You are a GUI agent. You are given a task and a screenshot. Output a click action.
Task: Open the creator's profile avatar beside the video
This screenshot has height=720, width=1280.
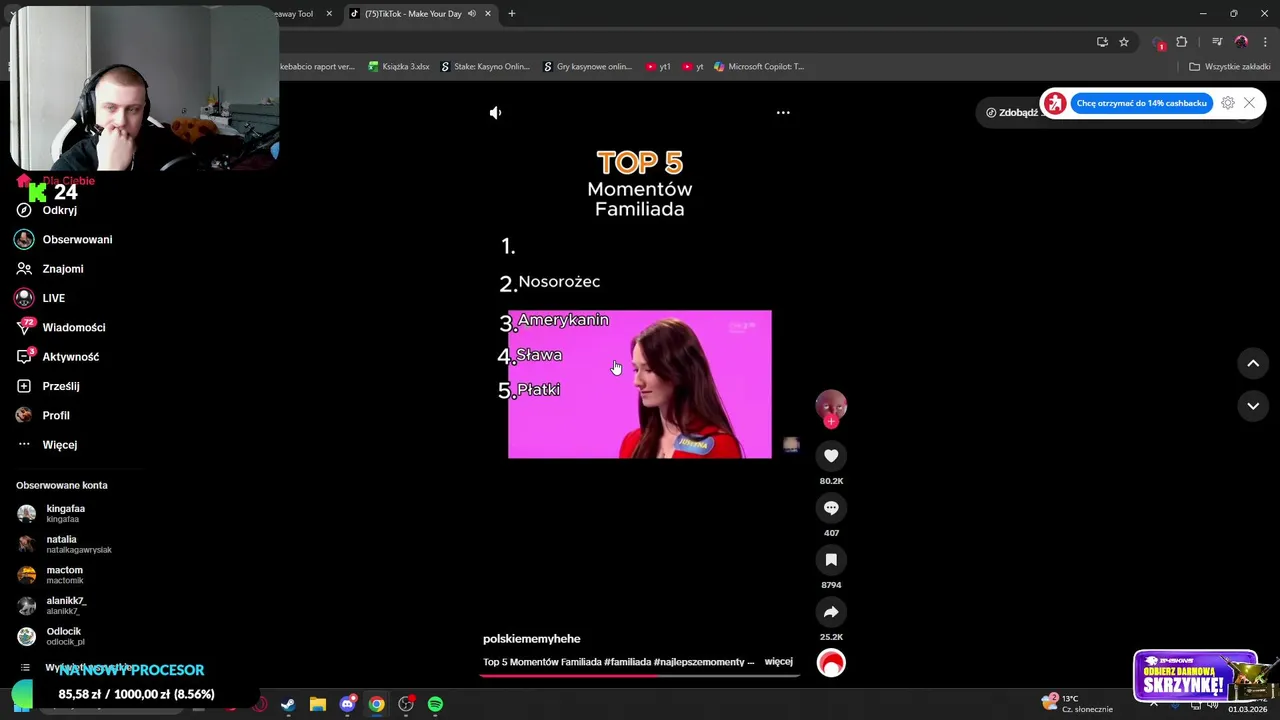(831, 405)
